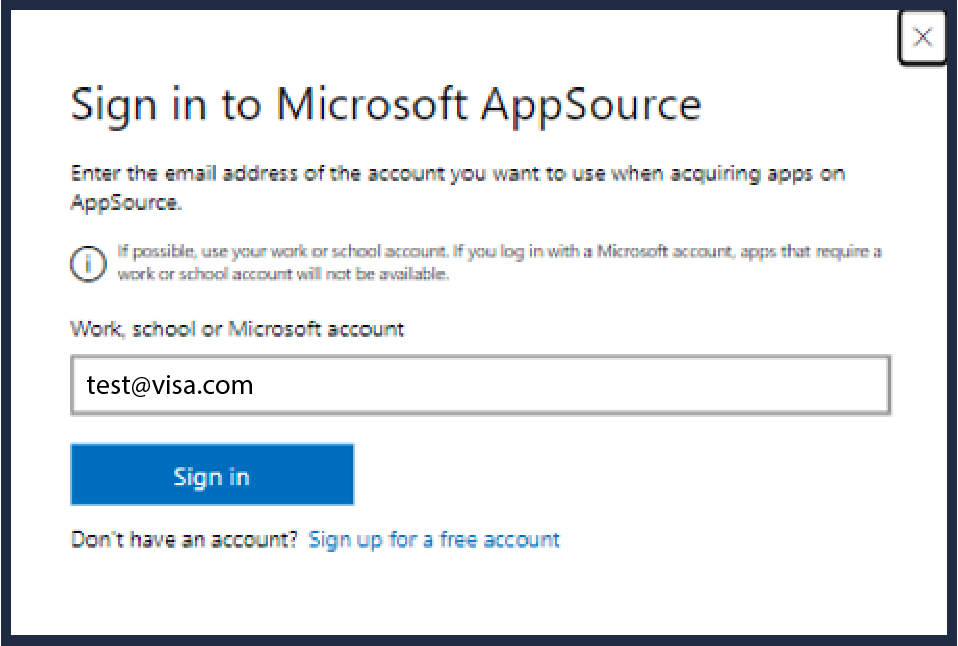Open the Sign up for a free account link
This screenshot has height=646, width=958.
pos(434,540)
